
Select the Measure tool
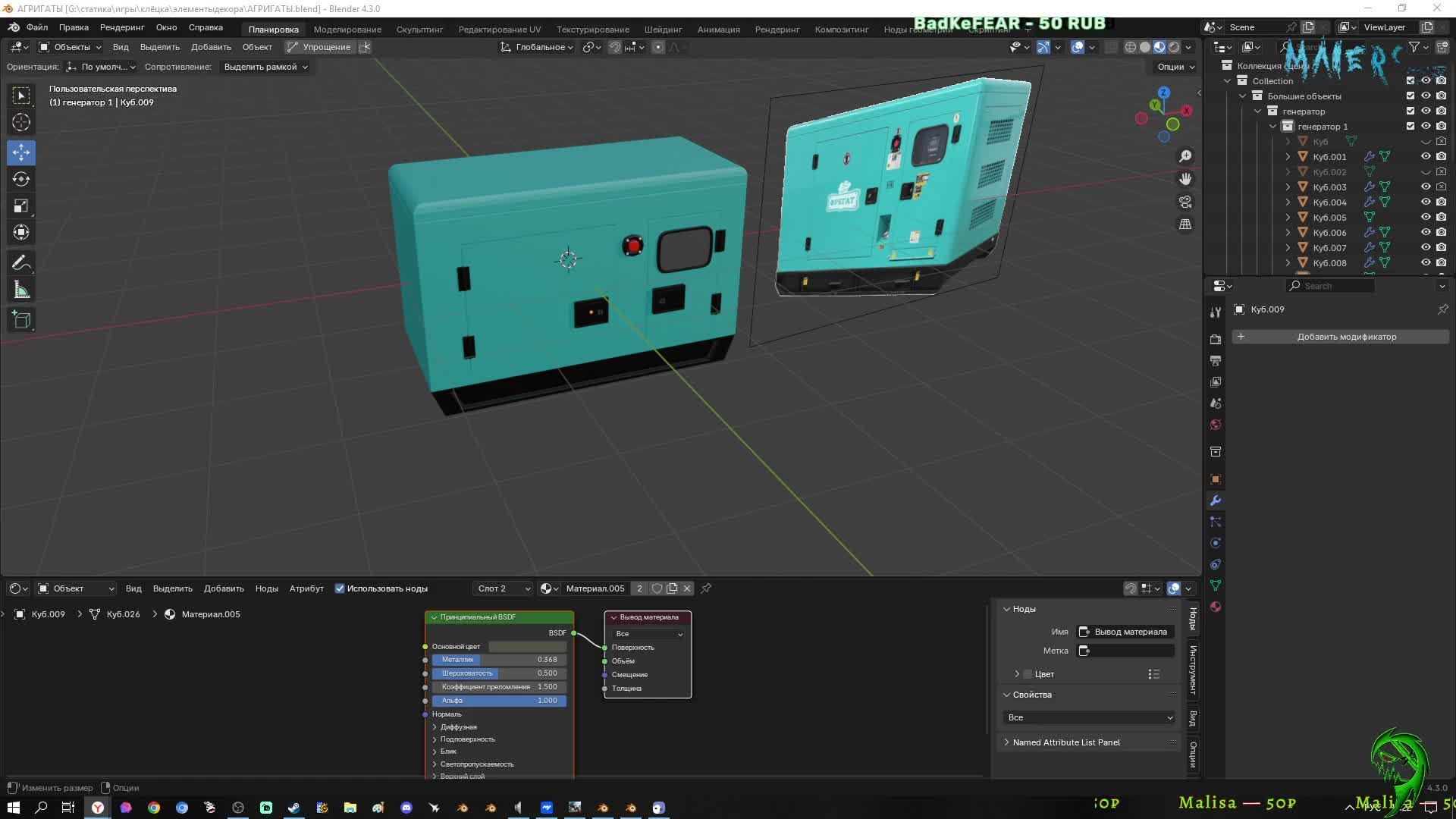pos(21,290)
